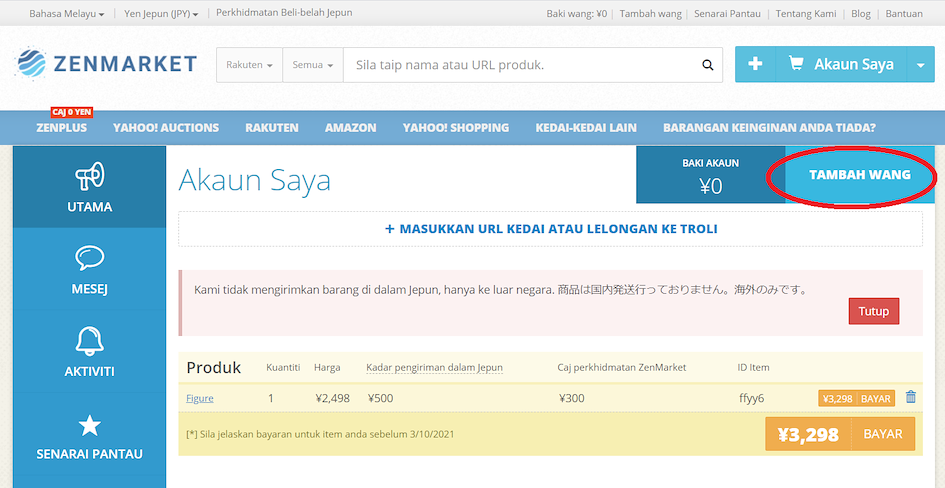Click the red Tutup button
The height and width of the screenshot is (488, 945).
point(873,311)
